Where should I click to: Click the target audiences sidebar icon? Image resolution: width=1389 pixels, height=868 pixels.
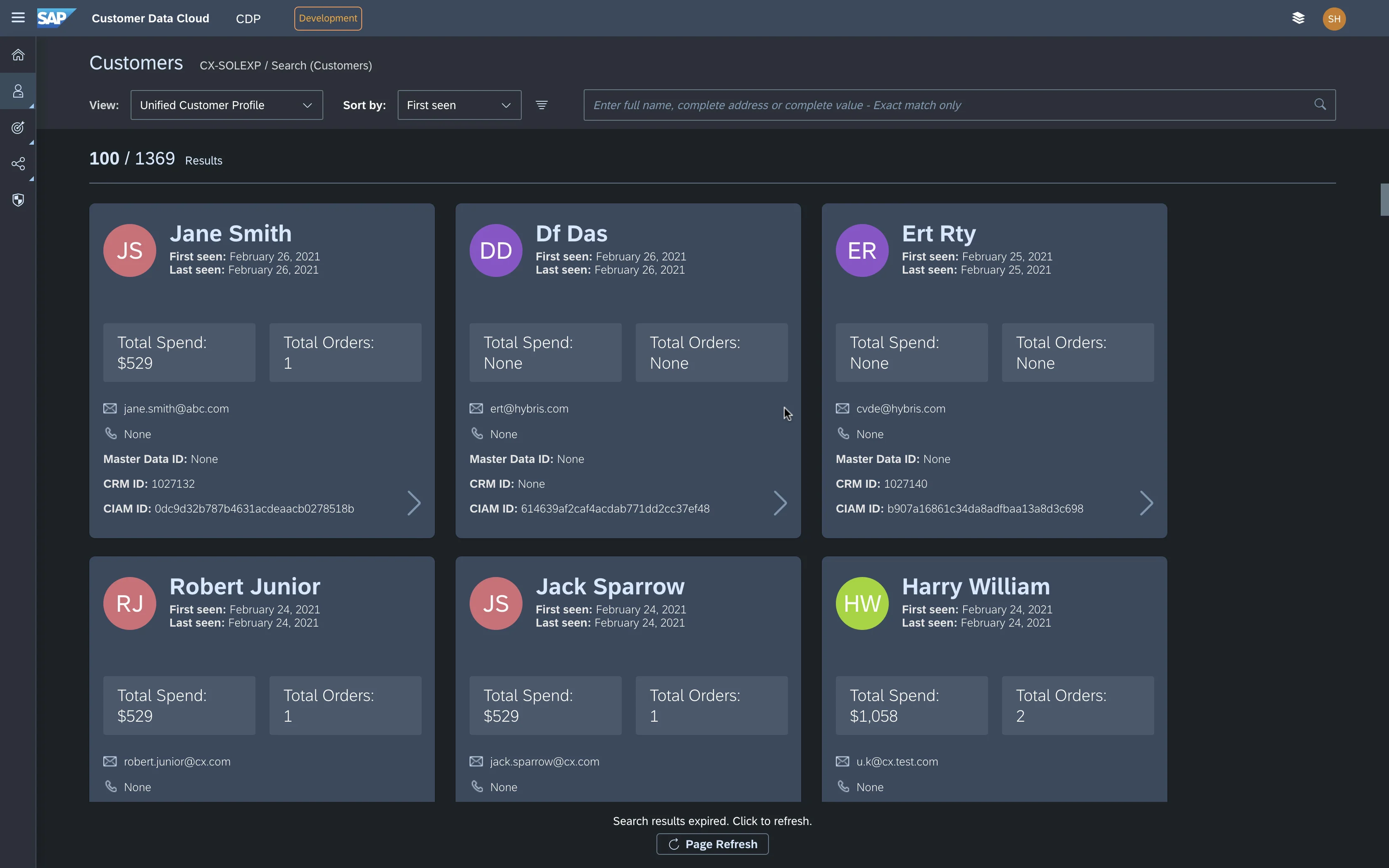click(x=18, y=127)
